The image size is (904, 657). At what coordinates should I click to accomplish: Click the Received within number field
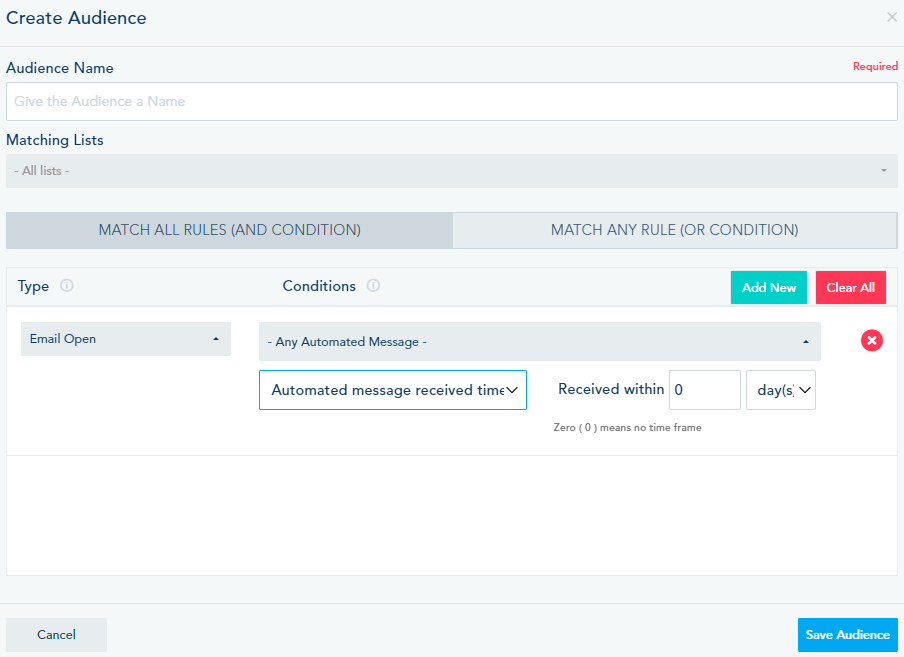pyautogui.click(x=704, y=390)
